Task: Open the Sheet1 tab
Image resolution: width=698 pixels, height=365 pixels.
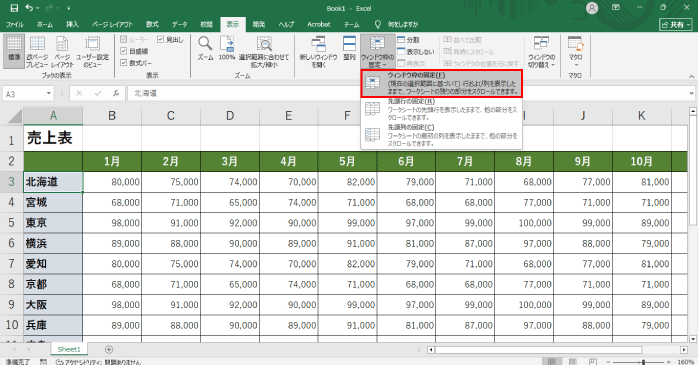Action: 69,350
